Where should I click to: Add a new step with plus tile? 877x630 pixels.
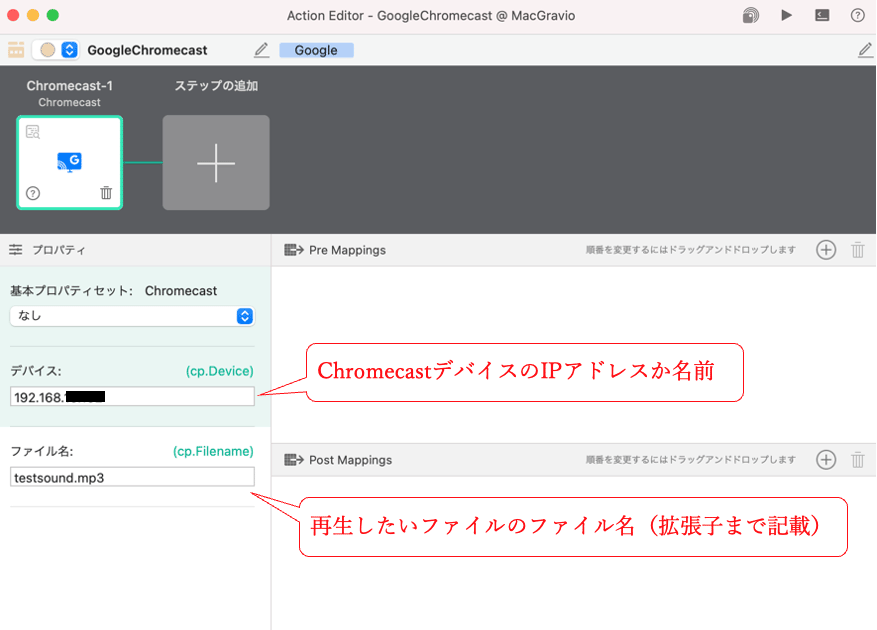(216, 163)
